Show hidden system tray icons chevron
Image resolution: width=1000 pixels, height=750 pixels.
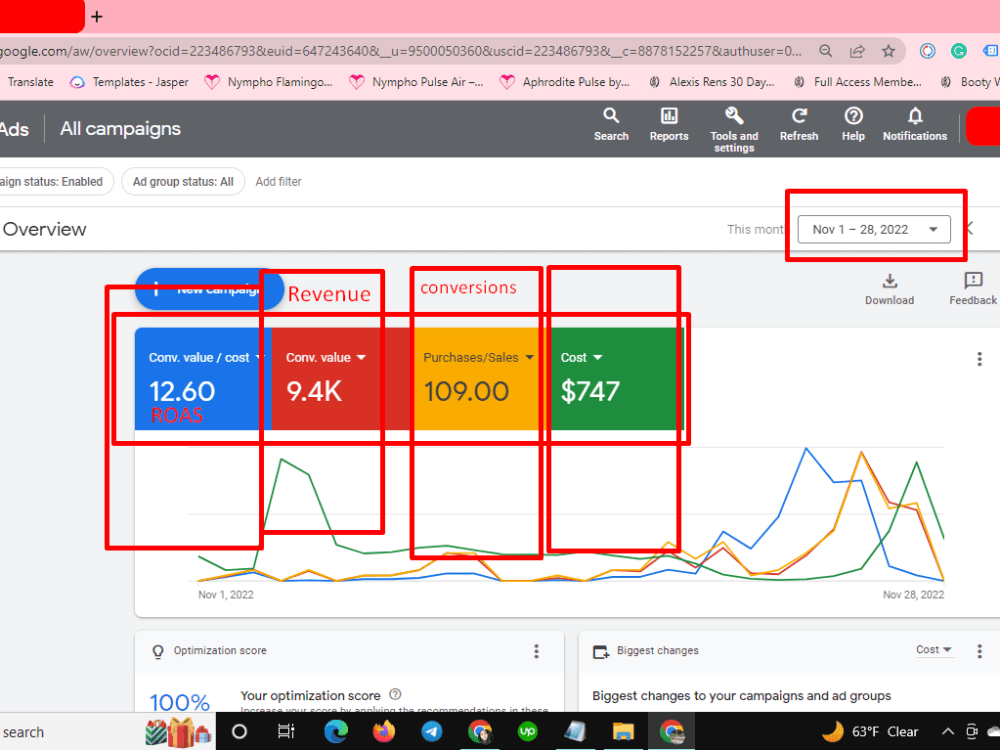[x=948, y=732]
